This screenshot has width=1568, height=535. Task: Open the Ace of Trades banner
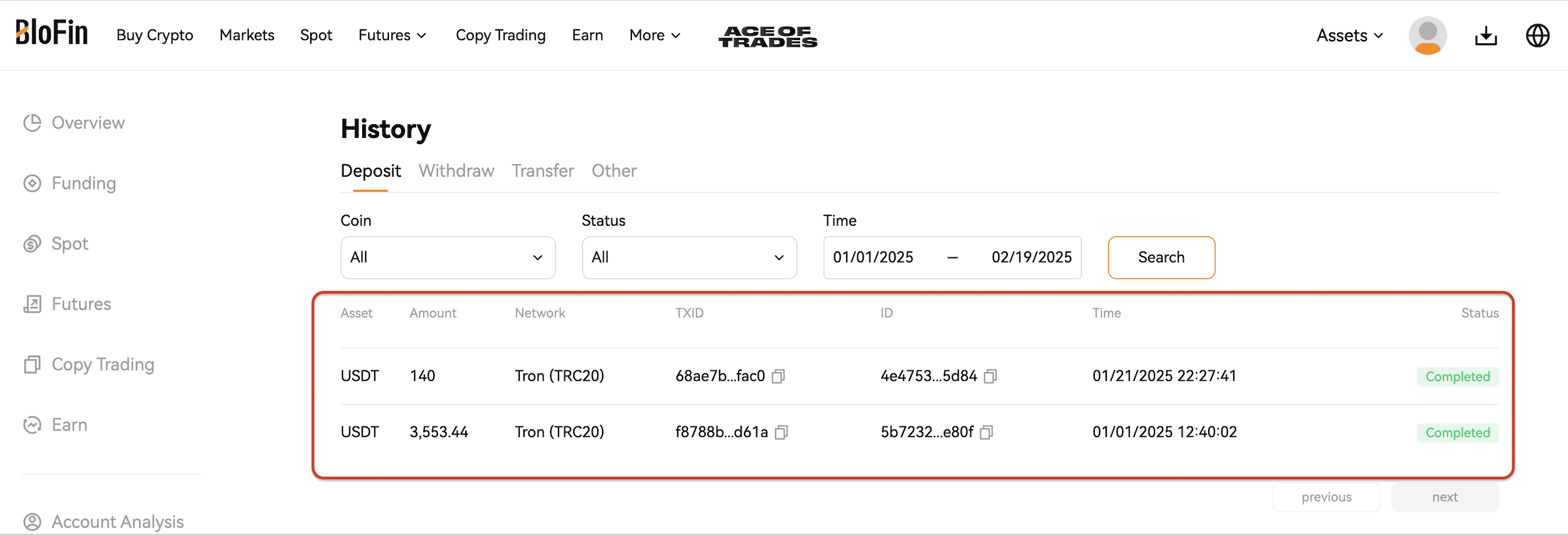[767, 36]
